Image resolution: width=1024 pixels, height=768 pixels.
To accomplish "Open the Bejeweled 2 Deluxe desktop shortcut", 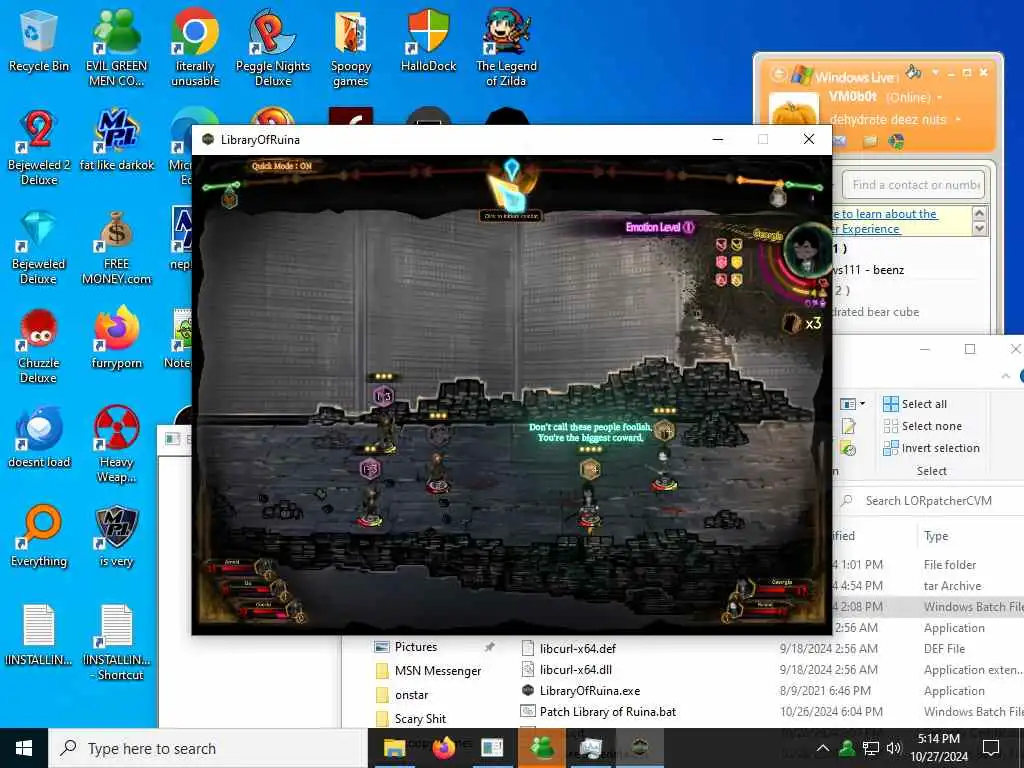I will 39,147.
